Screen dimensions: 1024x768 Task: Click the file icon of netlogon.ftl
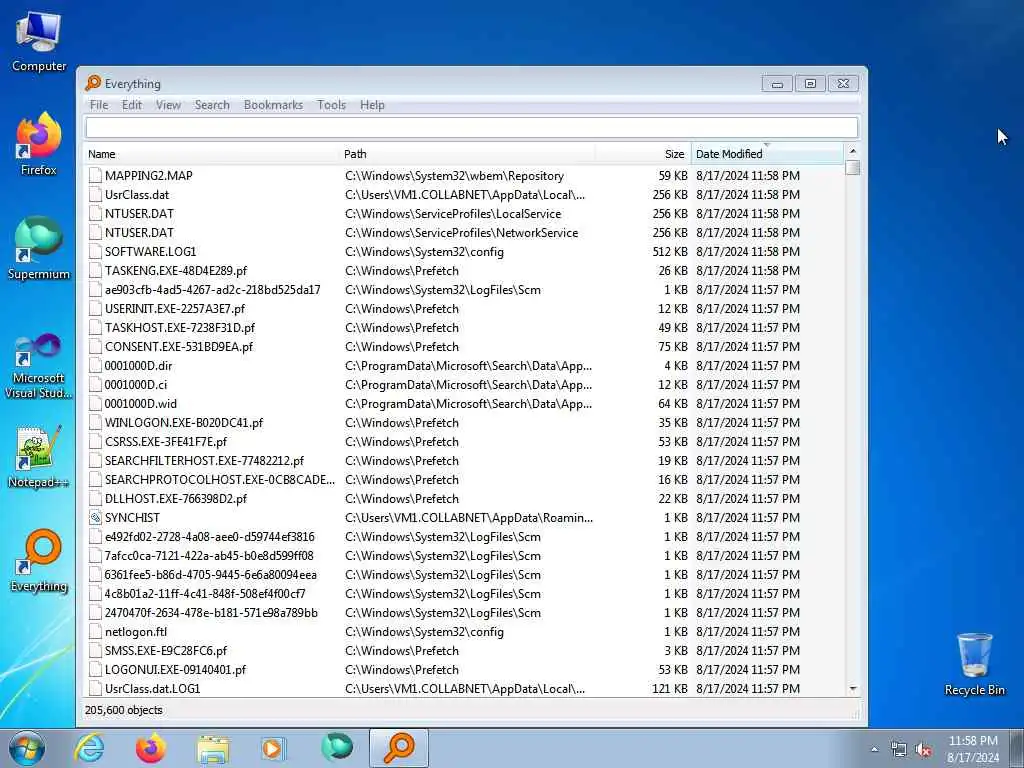[x=95, y=632]
